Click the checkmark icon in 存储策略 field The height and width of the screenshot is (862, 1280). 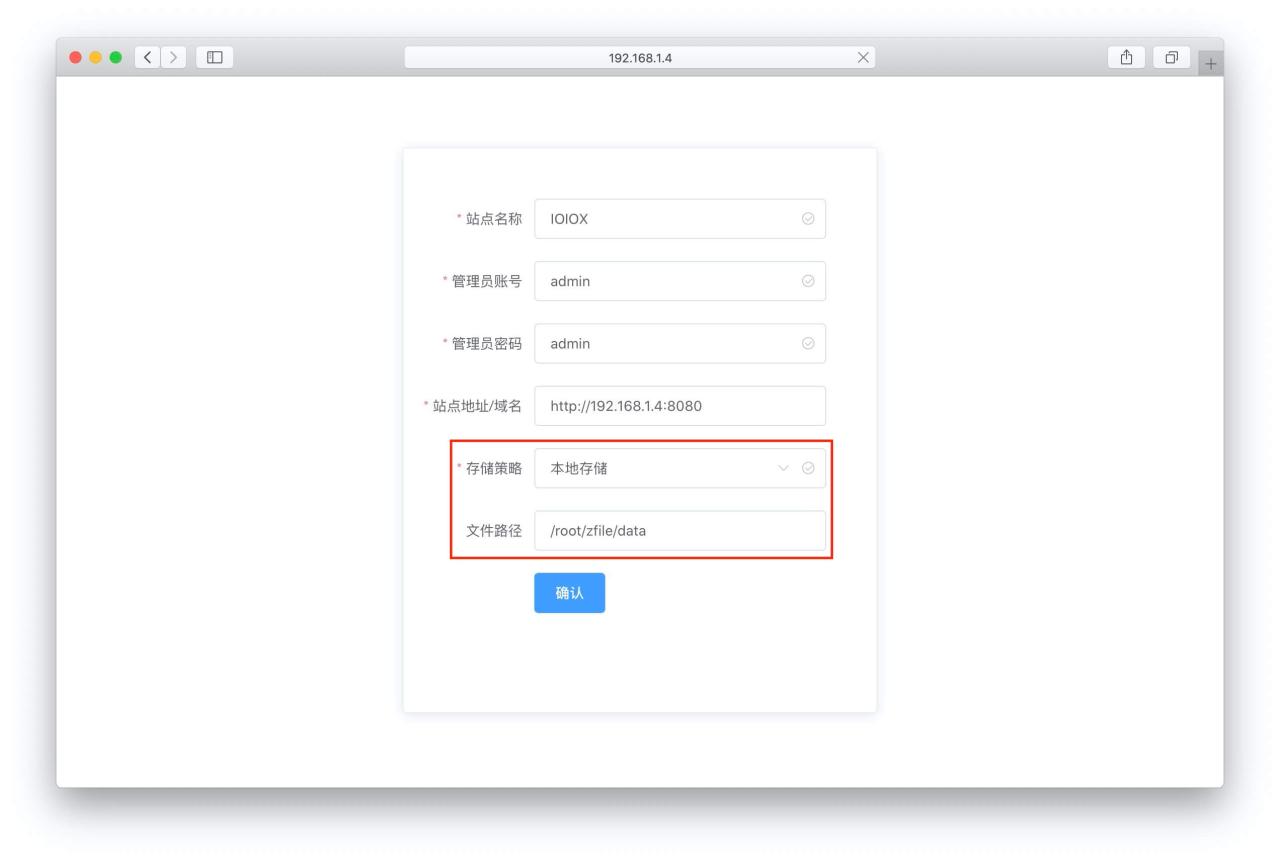(808, 467)
